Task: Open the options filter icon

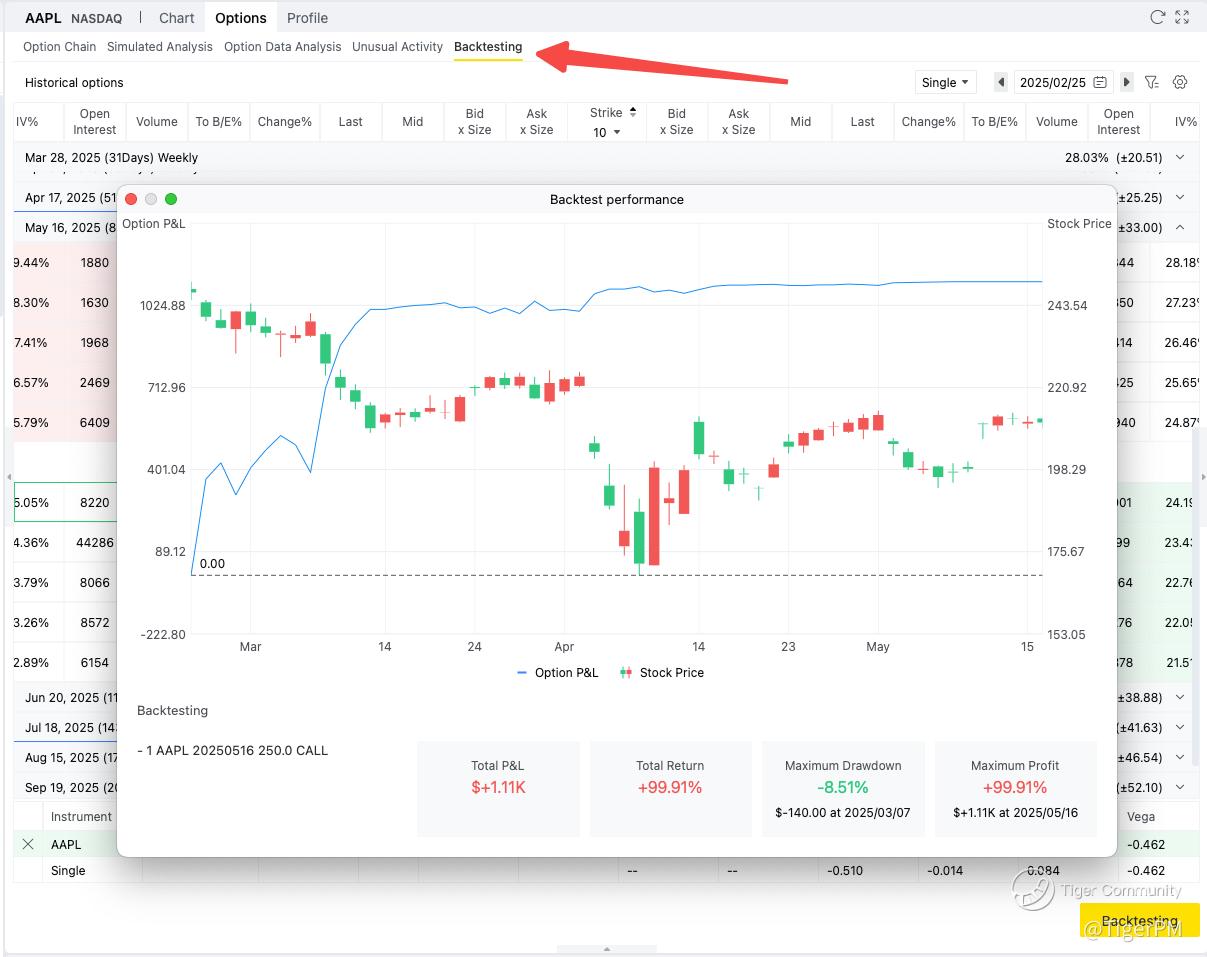Action: 1152,82
